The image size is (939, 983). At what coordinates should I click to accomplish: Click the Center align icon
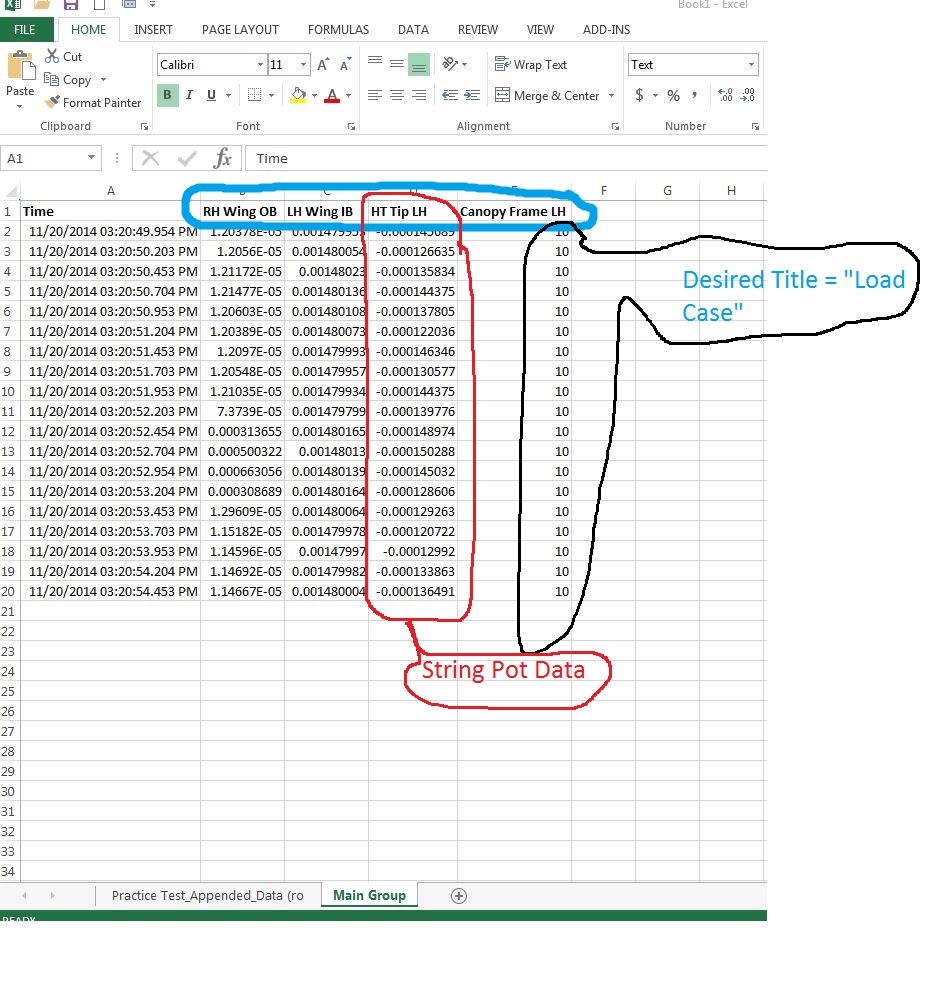(x=397, y=96)
